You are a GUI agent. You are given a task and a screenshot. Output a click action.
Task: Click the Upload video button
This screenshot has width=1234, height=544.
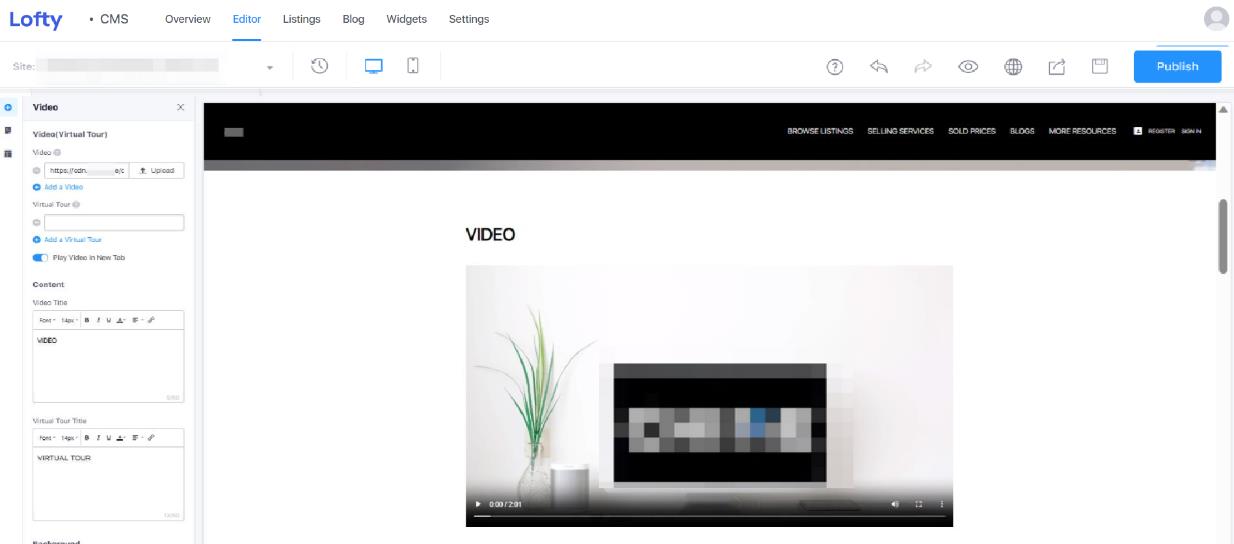pyautogui.click(x=156, y=170)
